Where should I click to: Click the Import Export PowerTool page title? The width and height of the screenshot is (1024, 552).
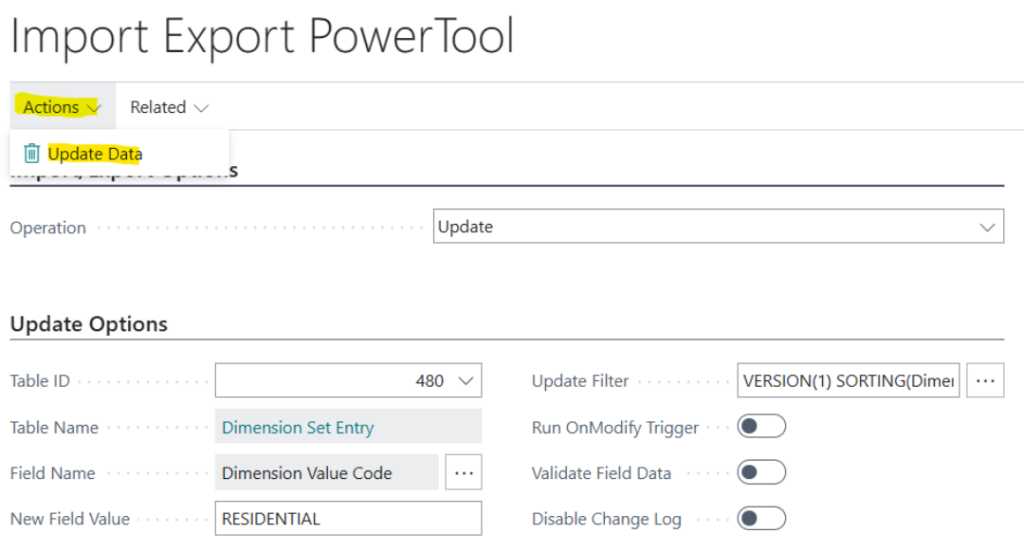click(x=262, y=37)
